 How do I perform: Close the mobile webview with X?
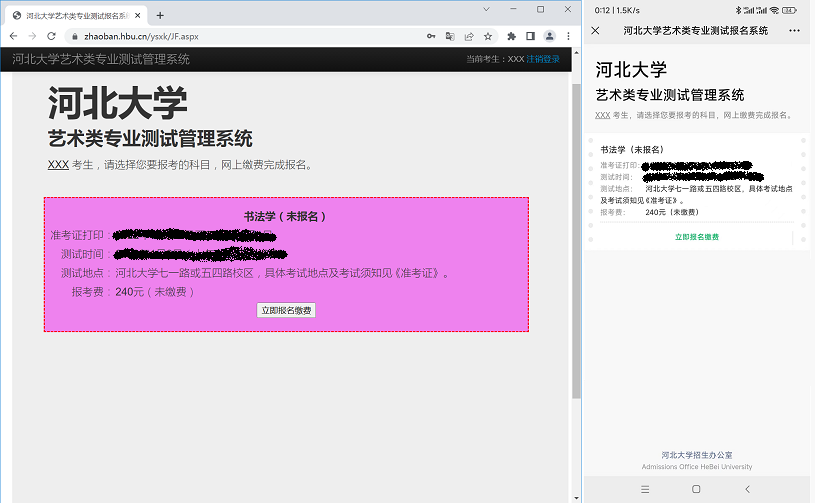coord(596,31)
